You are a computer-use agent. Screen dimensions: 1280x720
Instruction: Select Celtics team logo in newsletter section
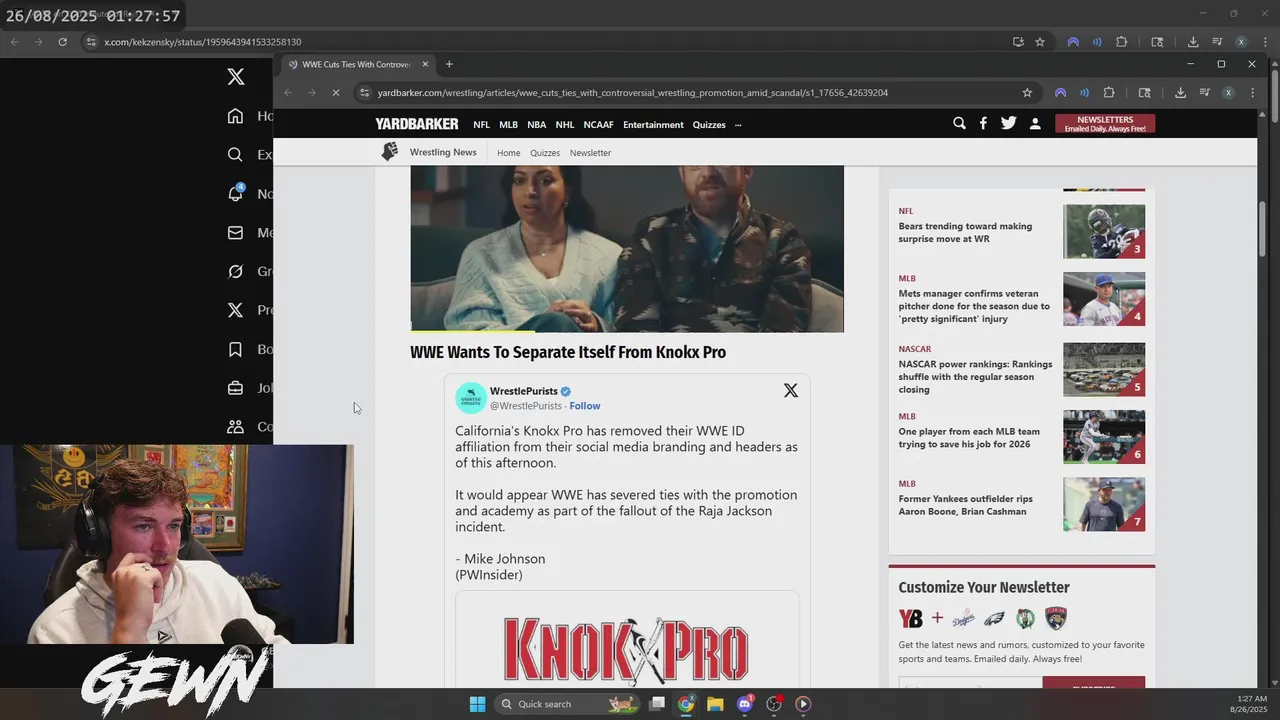coord(1025,618)
